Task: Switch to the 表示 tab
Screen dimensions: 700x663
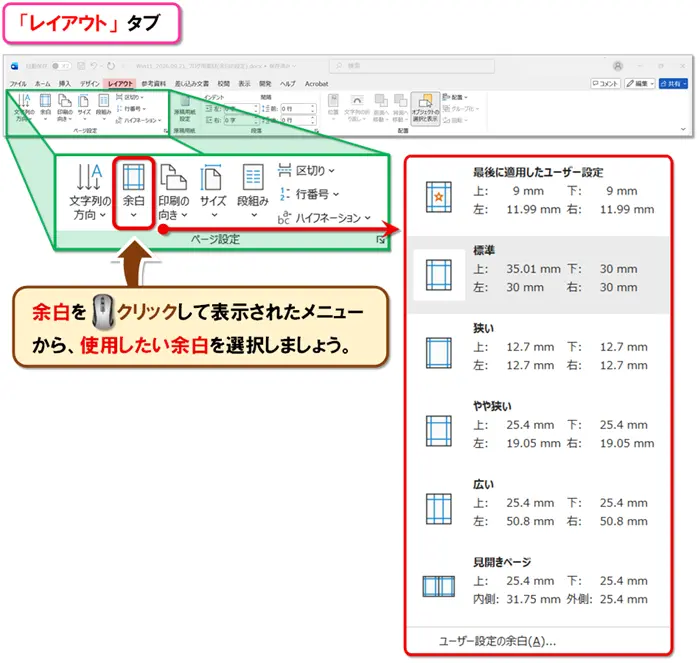Action: click(x=244, y=84)
